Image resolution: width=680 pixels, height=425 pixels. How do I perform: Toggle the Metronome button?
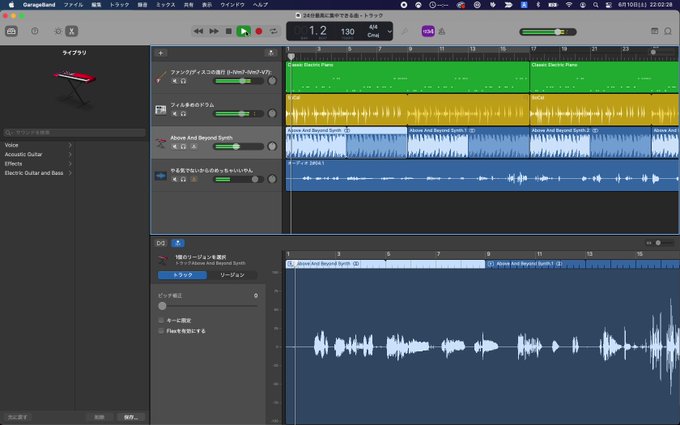[442, 31]
